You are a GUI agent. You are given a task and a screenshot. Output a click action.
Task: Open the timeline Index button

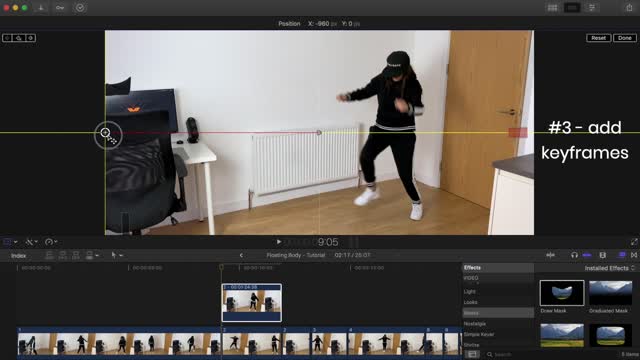pyautogui.click(x=18, y=256)
